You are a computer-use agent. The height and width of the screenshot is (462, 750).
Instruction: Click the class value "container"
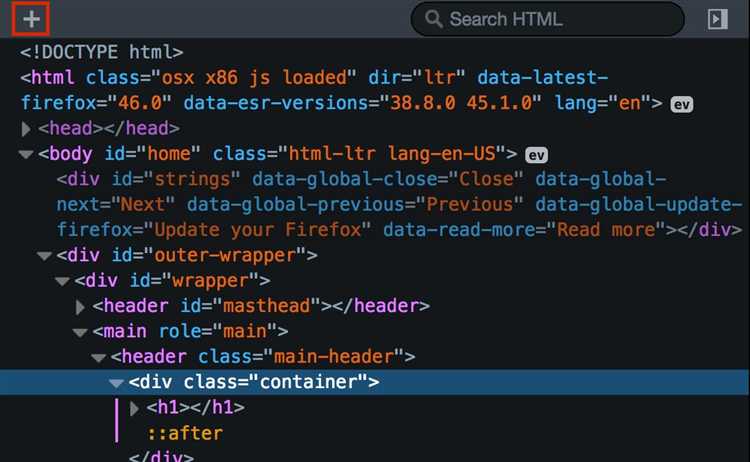tap(309, 382)
